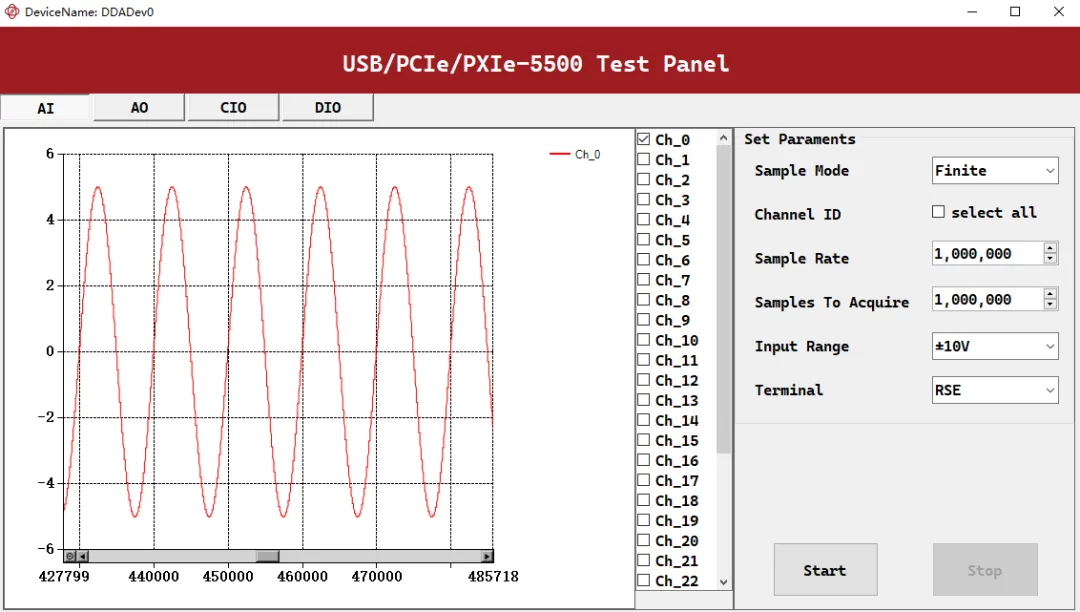This screenshot has width=1080, height=612.
Task: Minimize the test panel window
Action: point(972,12)
